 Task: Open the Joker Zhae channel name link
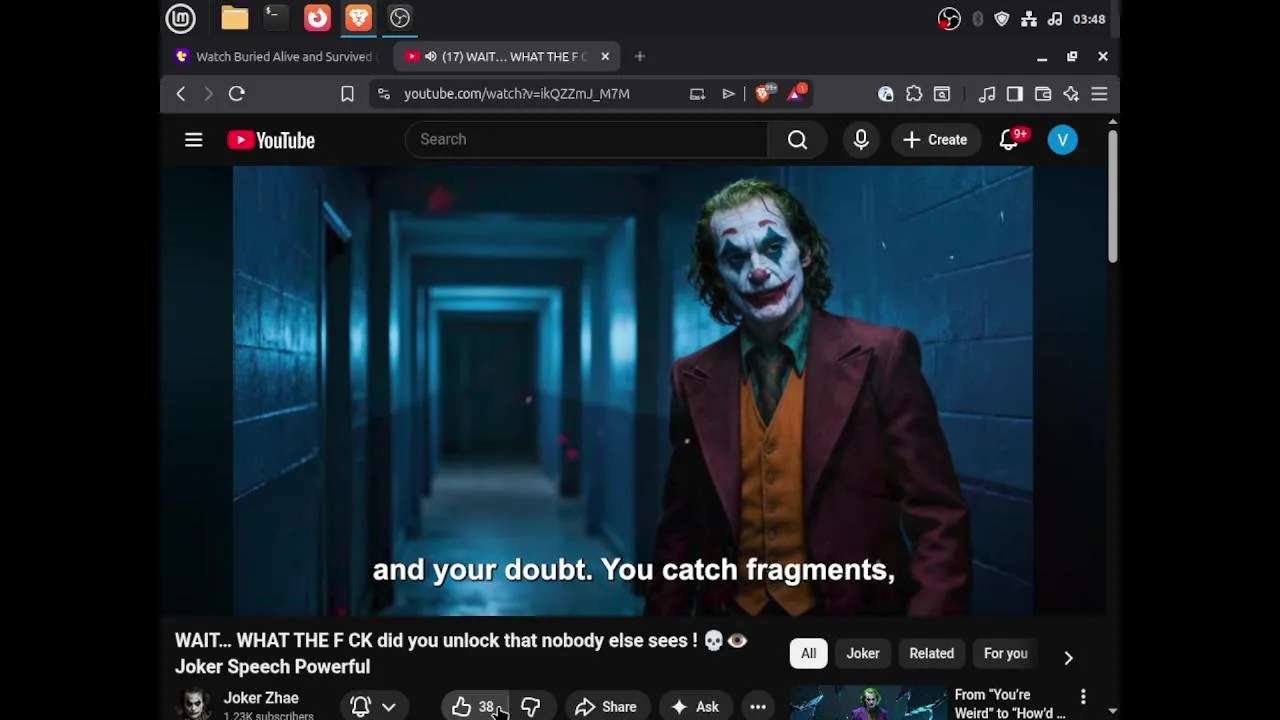click(261, 698)
